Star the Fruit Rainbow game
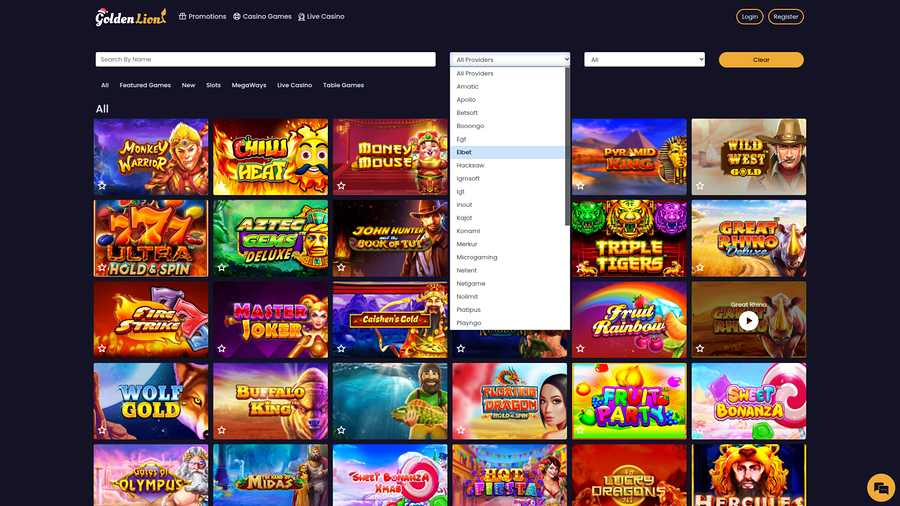The image size is (900, 506). coord(580,349)
